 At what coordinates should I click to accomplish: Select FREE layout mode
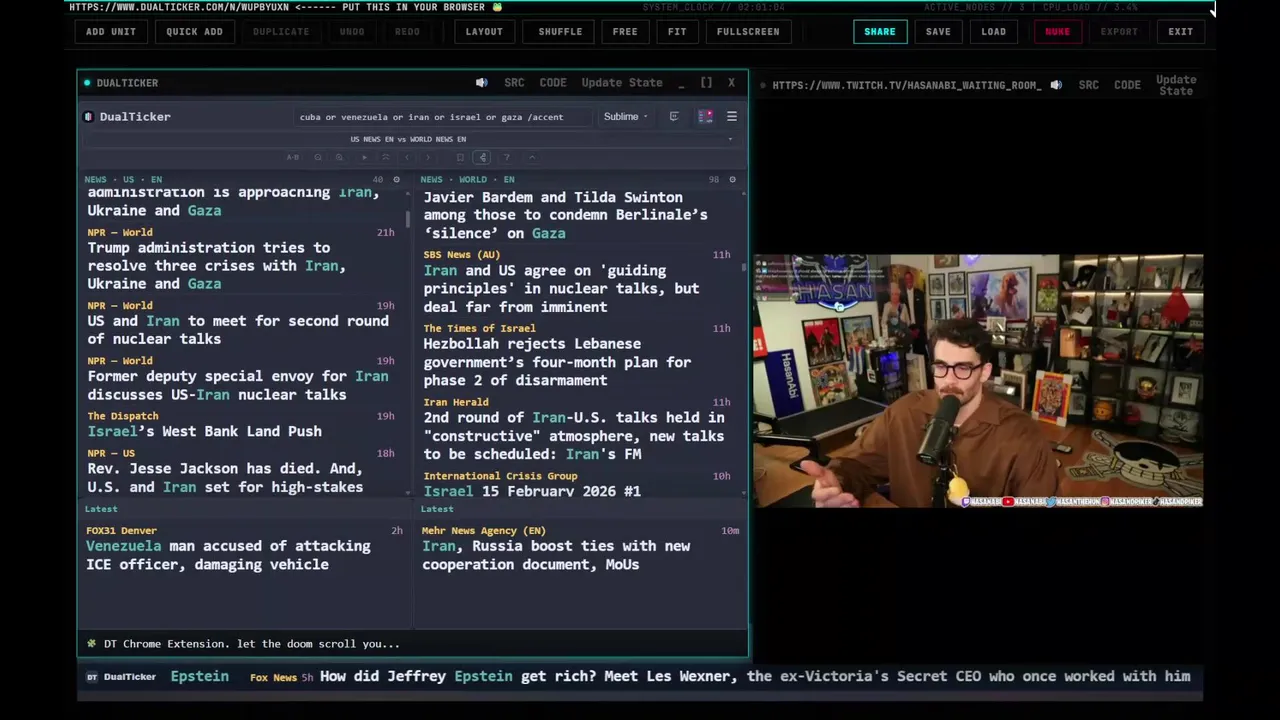tap(625, 31)
